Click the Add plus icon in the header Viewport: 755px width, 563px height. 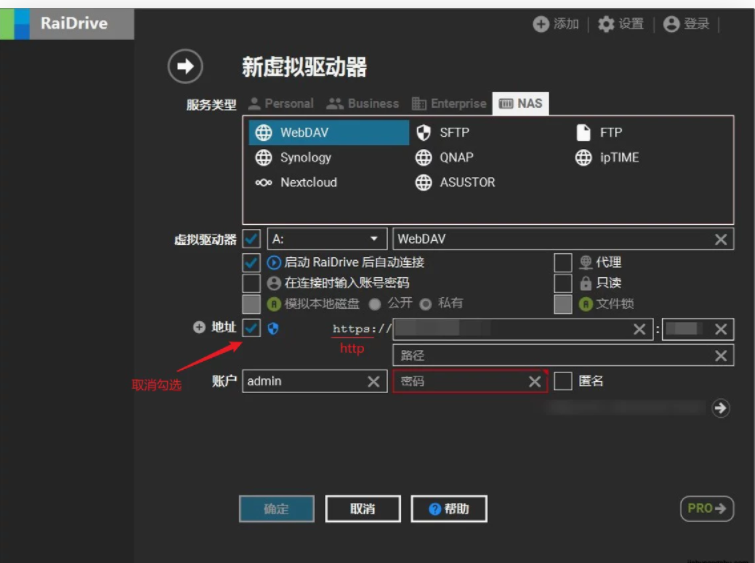(x=541, y=24)
